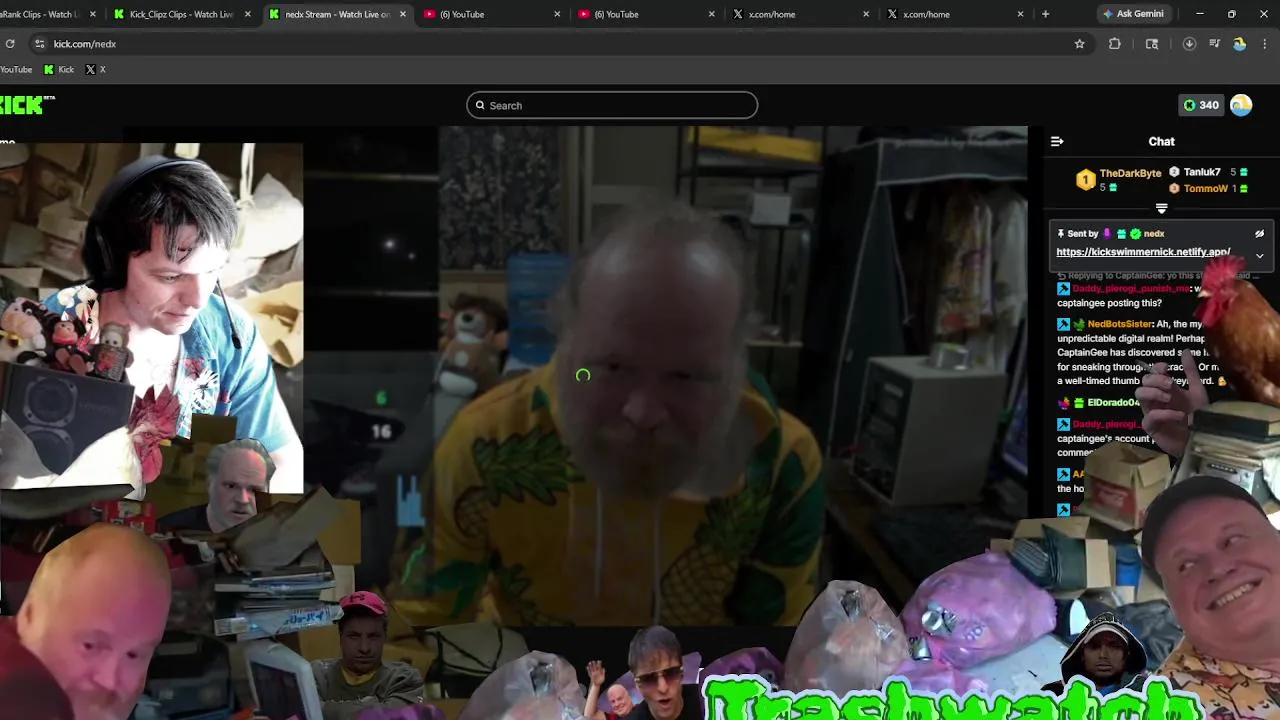The height and width of the screenshot is (720, 1280).
Task: Open the media controls icon
Action: coord(1214,44)
